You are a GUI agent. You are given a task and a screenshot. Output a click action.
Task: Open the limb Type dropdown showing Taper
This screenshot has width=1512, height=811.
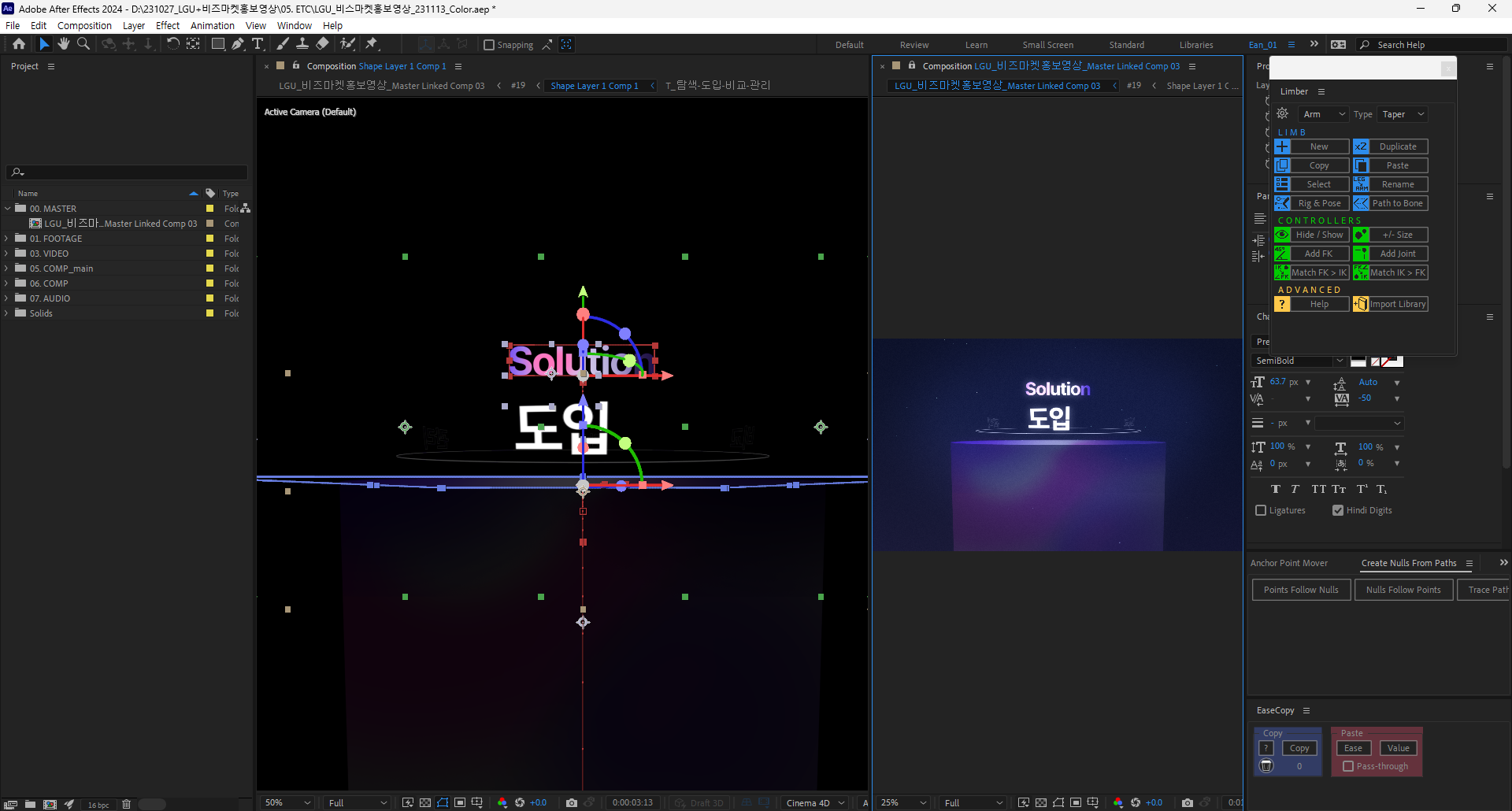[x=1403, y=114]
